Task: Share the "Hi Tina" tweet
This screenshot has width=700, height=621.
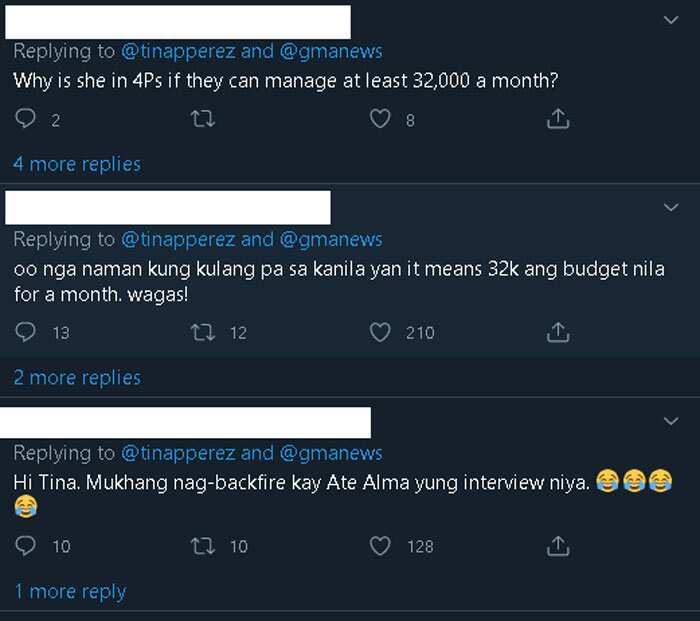Action: click(x=558, y=546)
